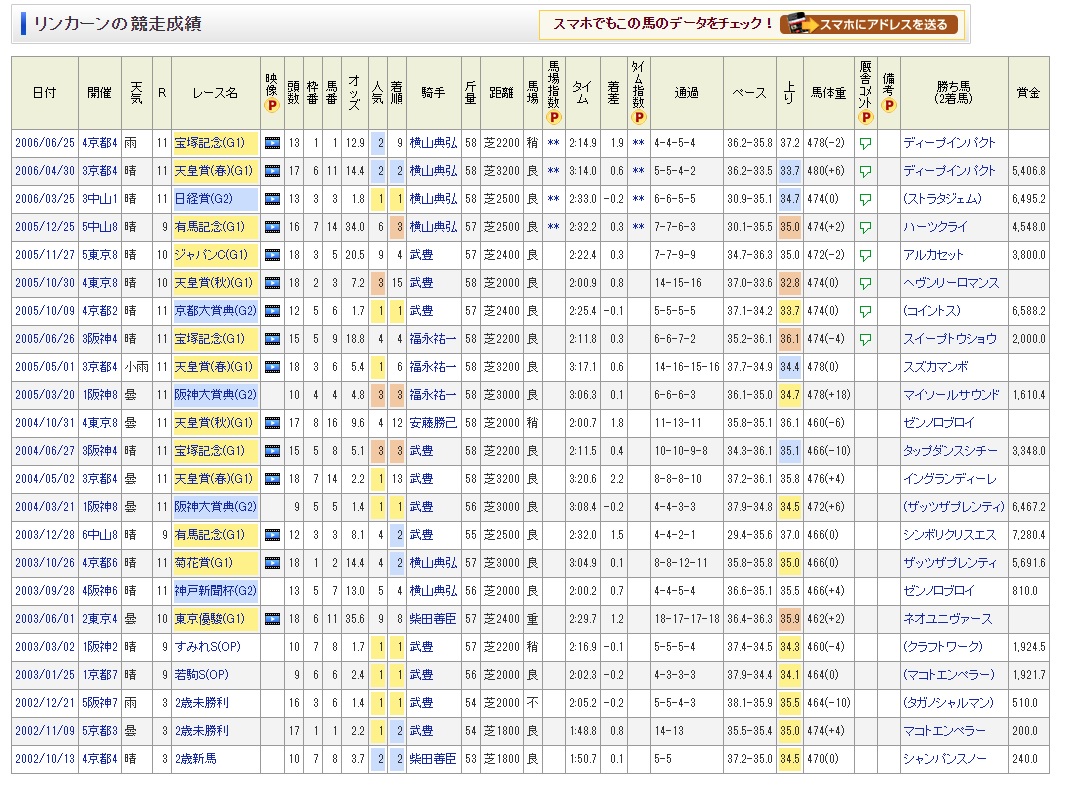Play race video for 2005/12/25 有馬記念

[272, 227]
